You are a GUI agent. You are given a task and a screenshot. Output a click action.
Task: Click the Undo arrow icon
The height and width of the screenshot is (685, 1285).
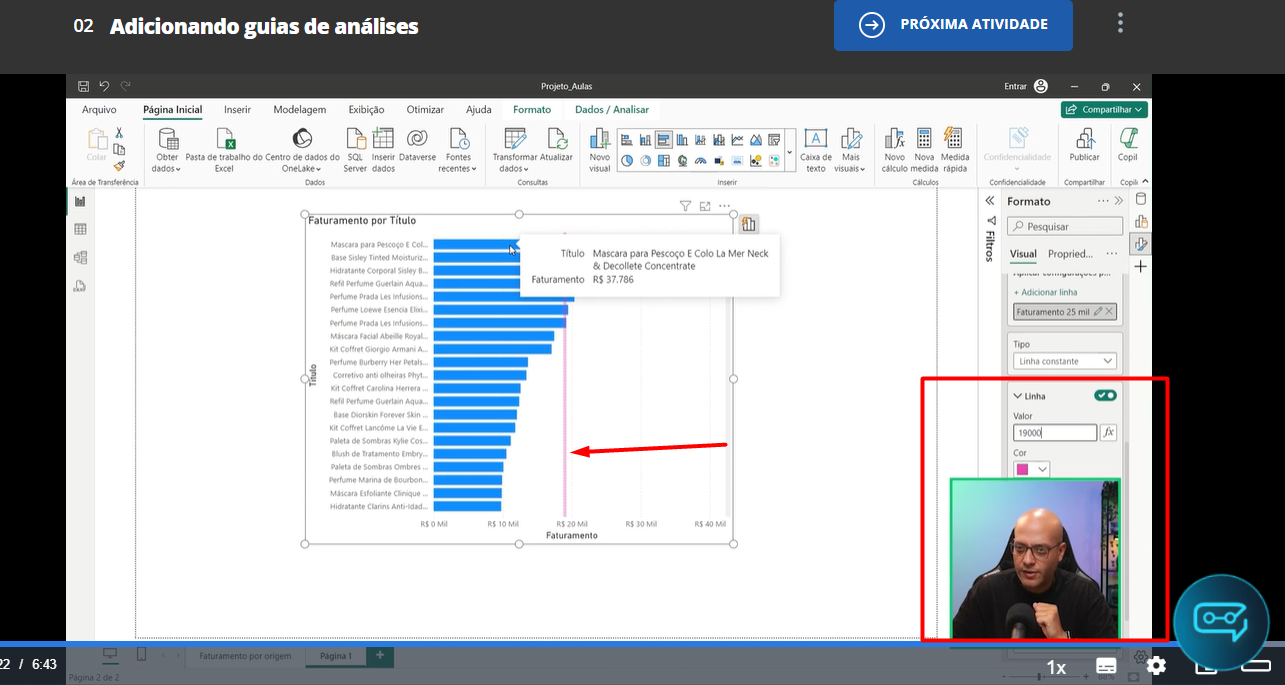pos(104,87)
